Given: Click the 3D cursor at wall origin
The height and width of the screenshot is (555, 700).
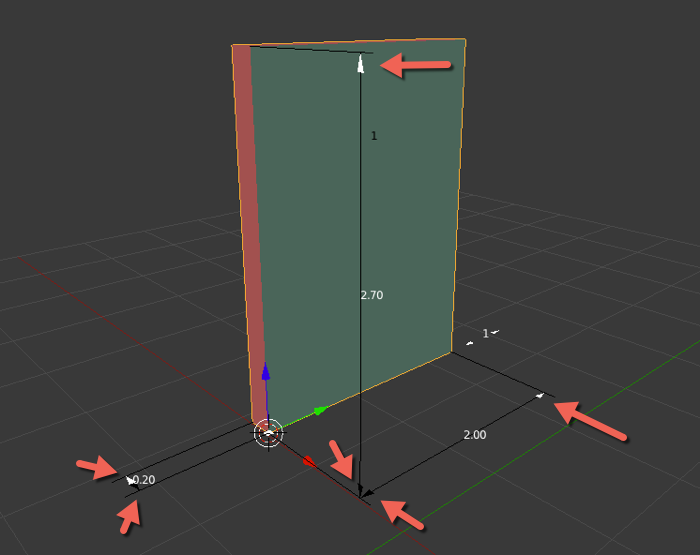Looking at the screenshot, I should (x=268, y=433).
